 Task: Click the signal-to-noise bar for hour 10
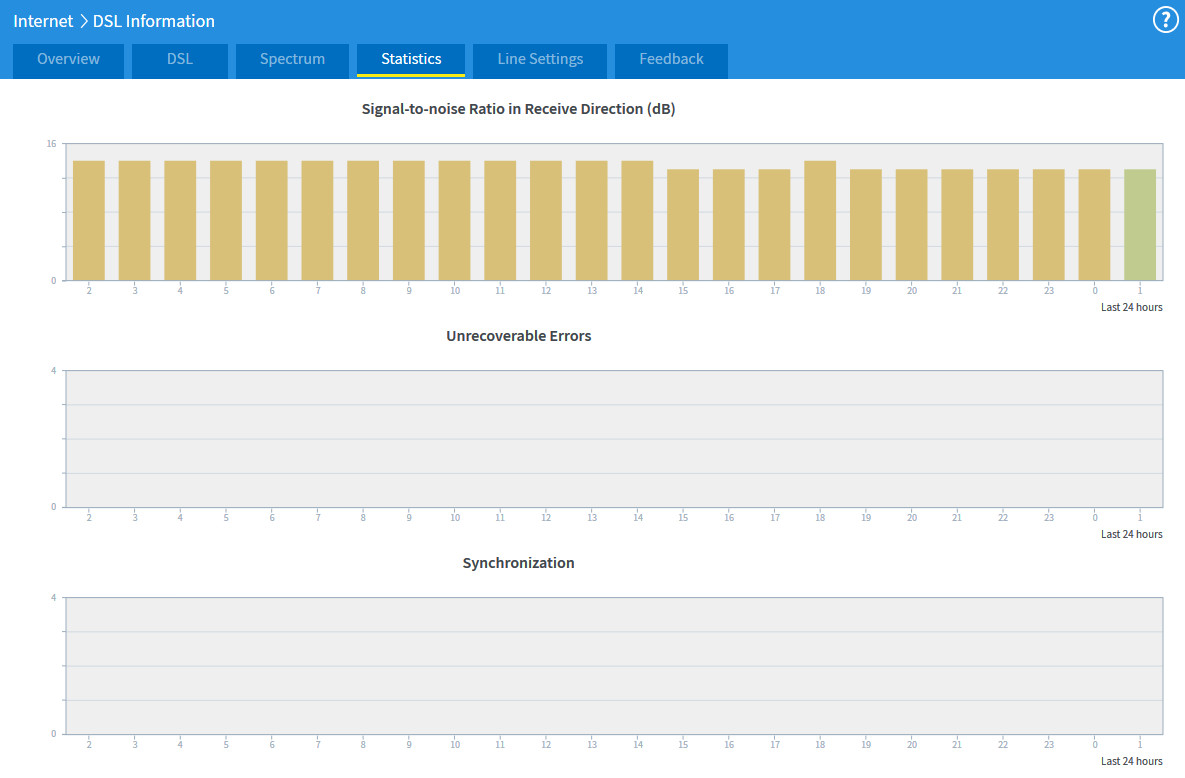tap(454, 220)
